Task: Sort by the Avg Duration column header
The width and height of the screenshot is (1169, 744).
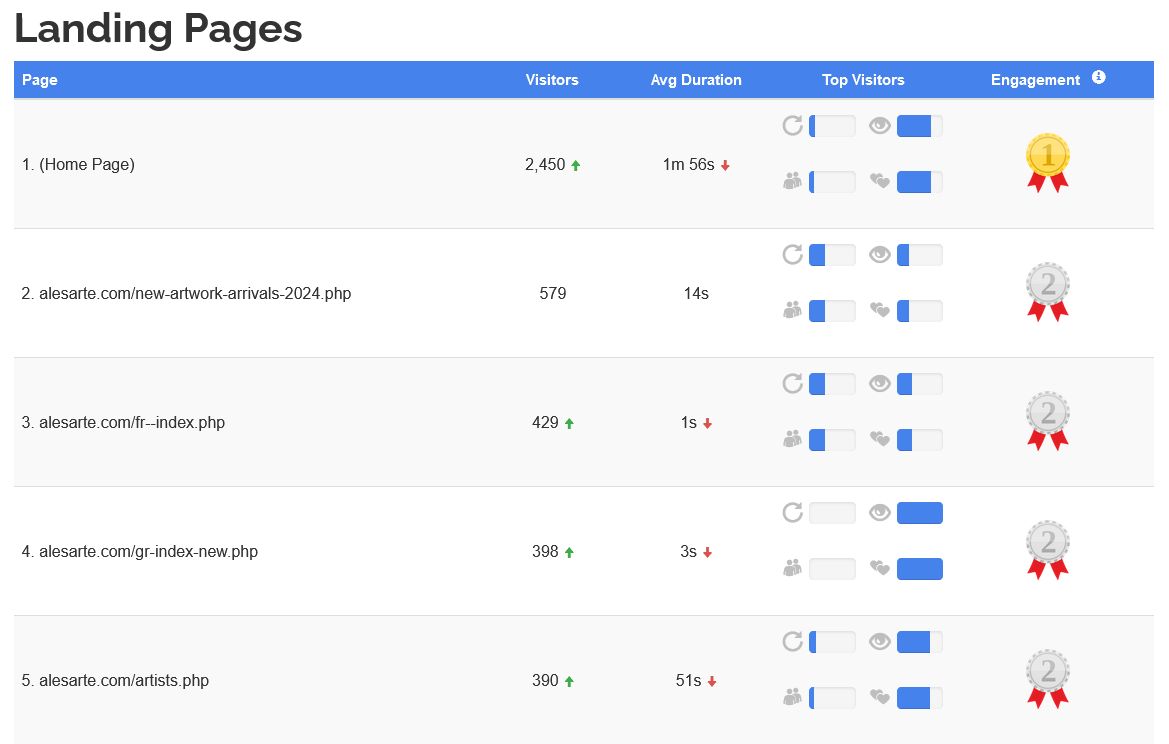Action: (x=696, y=80)
